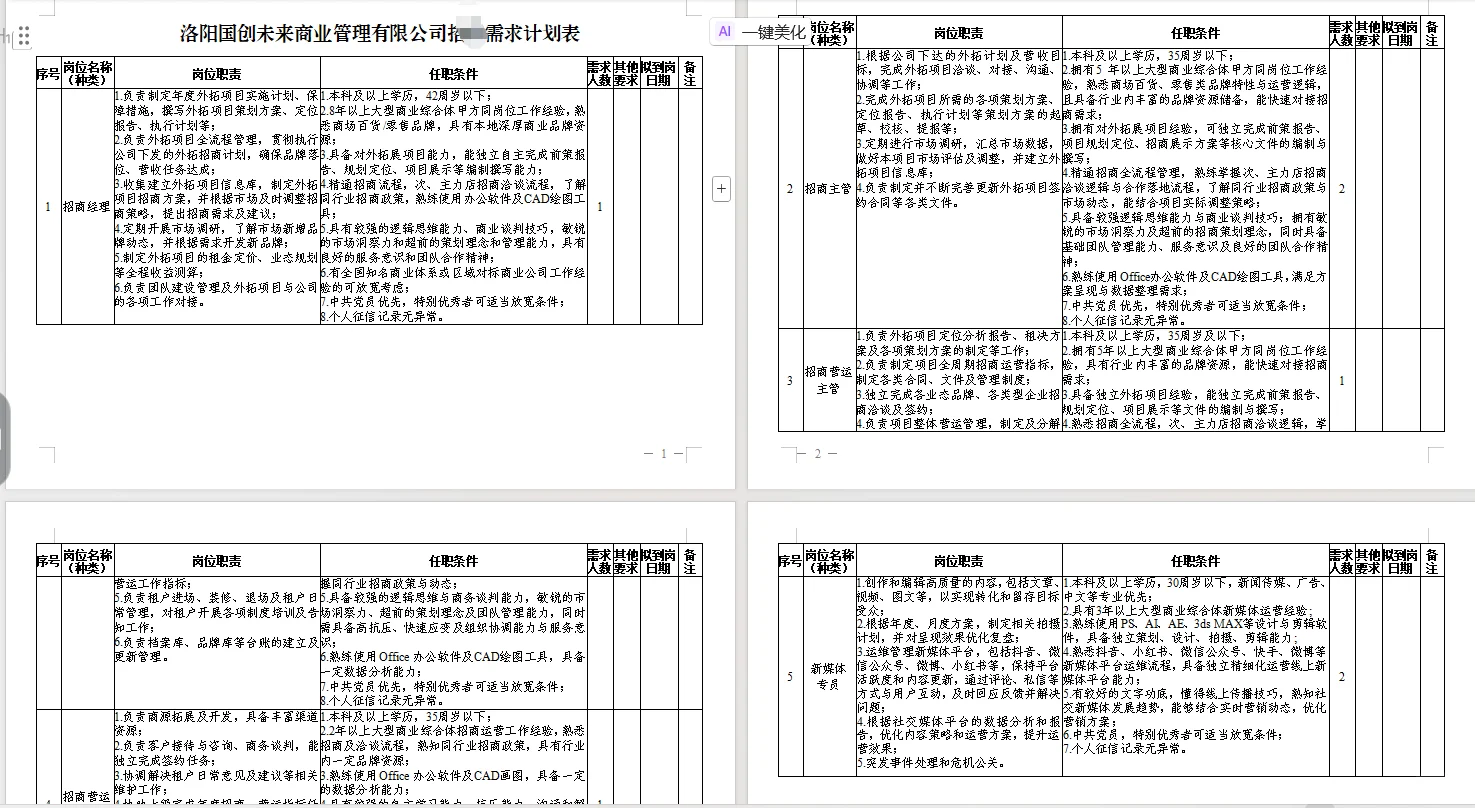Click the AI badge icon beside 一键美化
Viewport: 1475px width, 808px height.
click(723, 33)
